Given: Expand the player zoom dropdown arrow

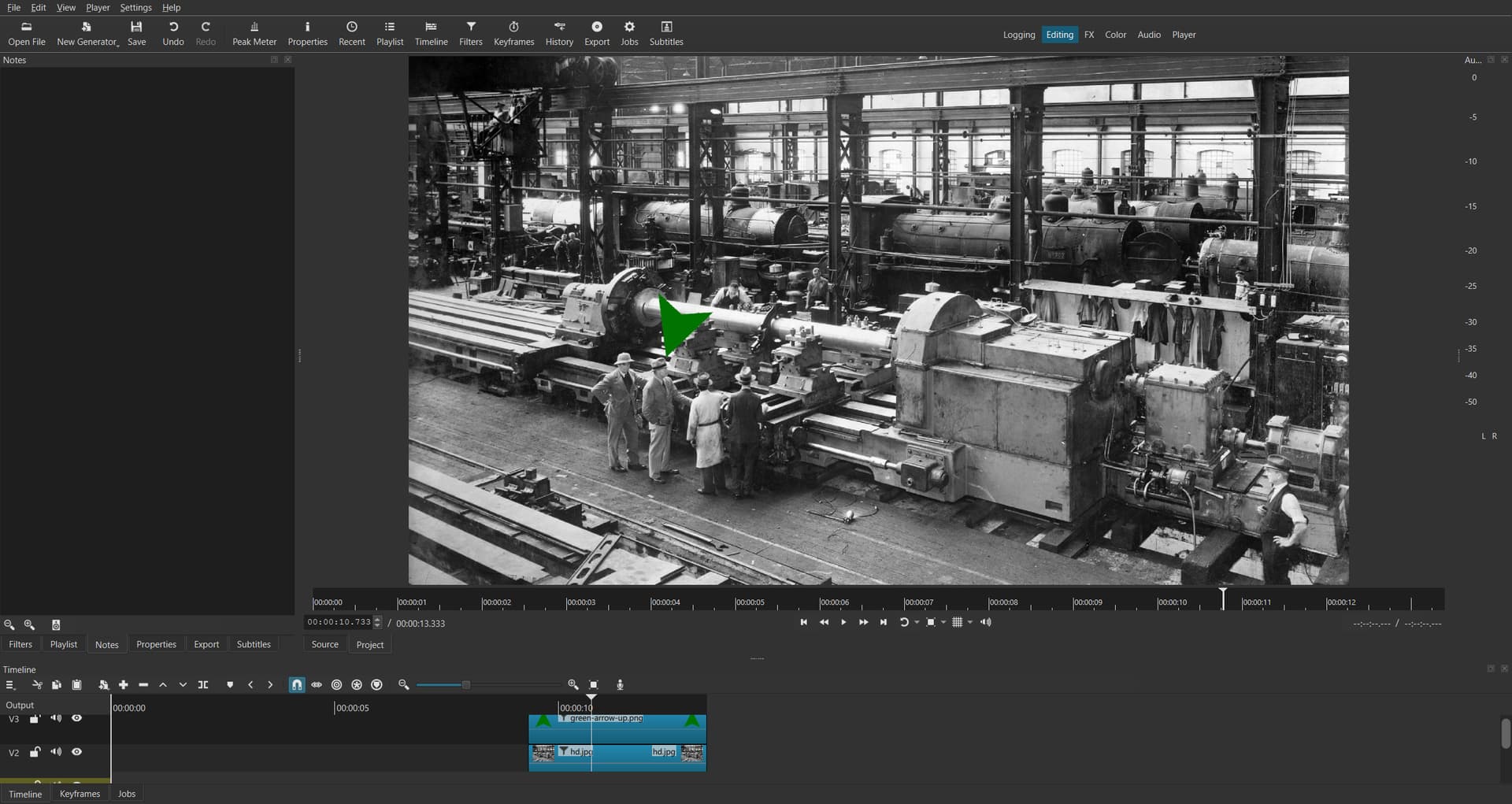Looking at the screenshot, I should pyautogui.click(x=943, y=623).
